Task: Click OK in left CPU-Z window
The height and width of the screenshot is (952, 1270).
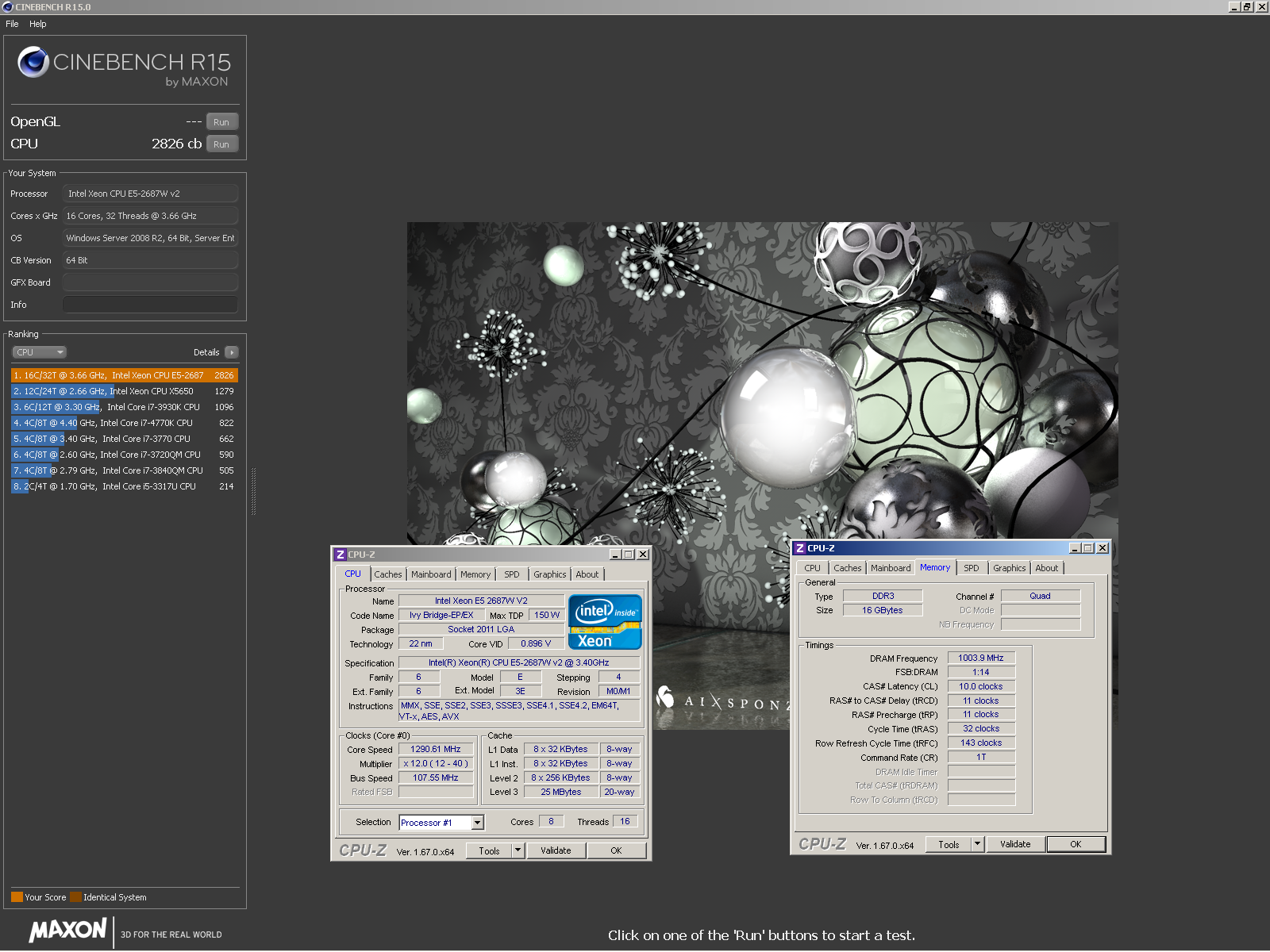Action: (616, 851)
